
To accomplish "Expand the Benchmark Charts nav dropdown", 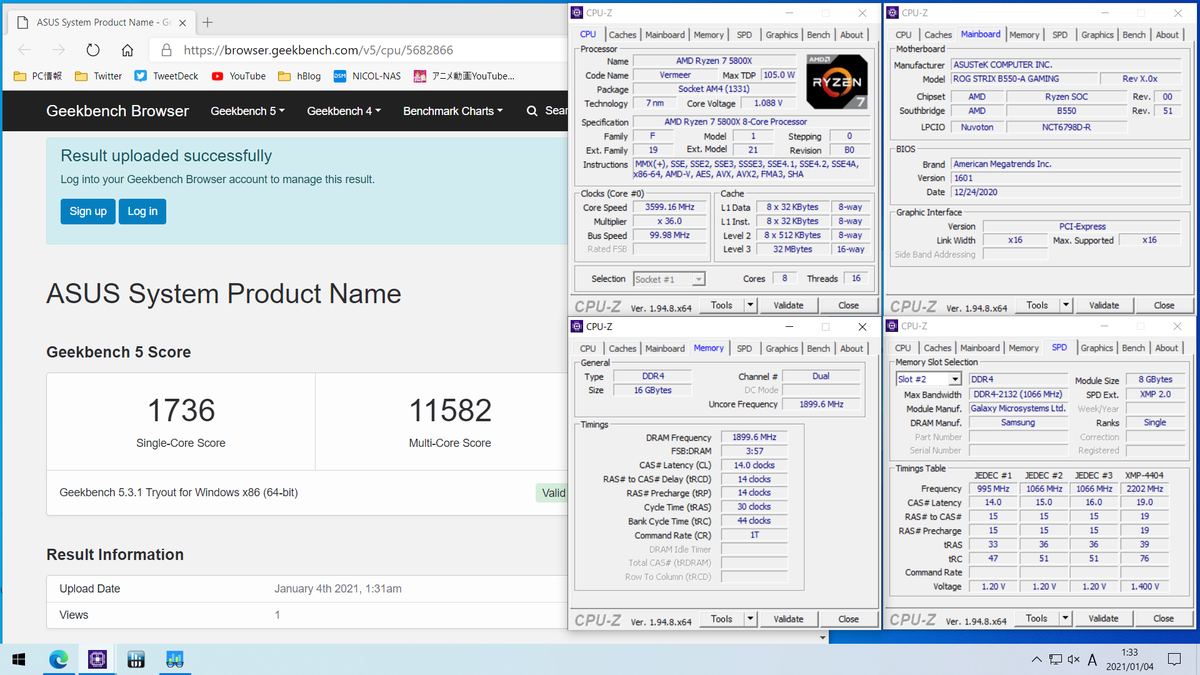I will pos(453,111).
